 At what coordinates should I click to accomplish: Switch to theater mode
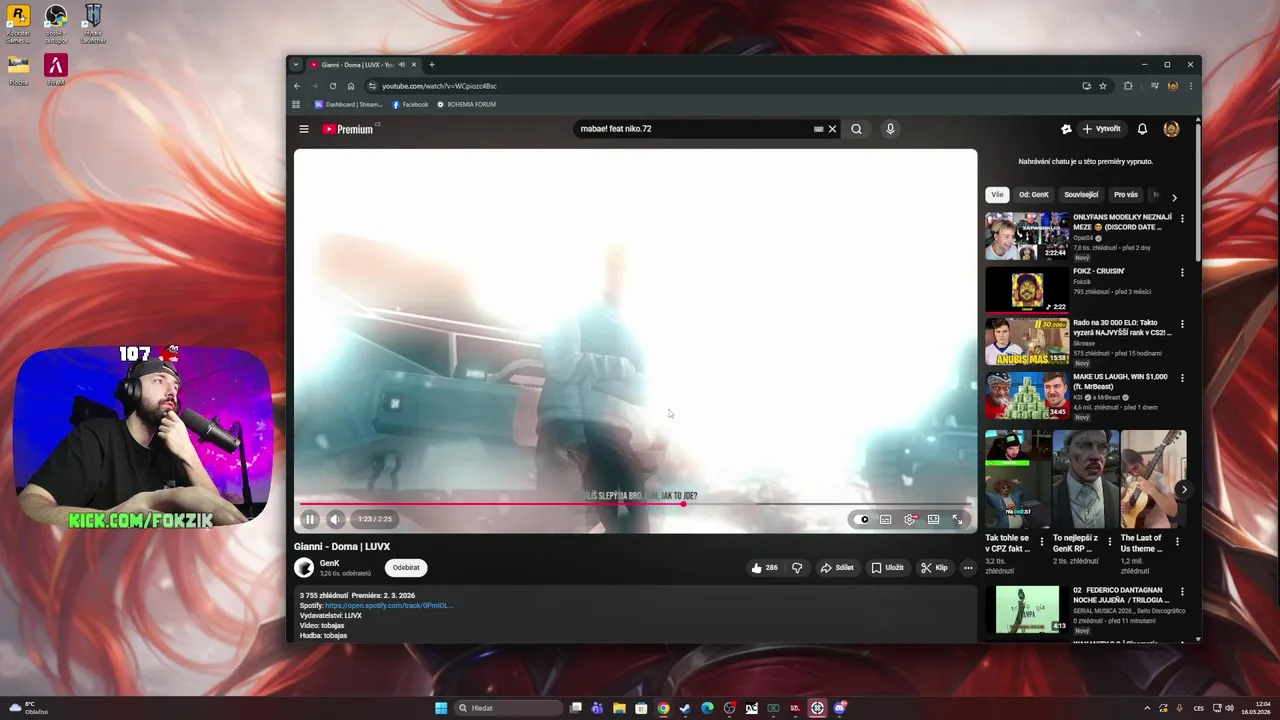pyautogui.click(x=933, y=519)
